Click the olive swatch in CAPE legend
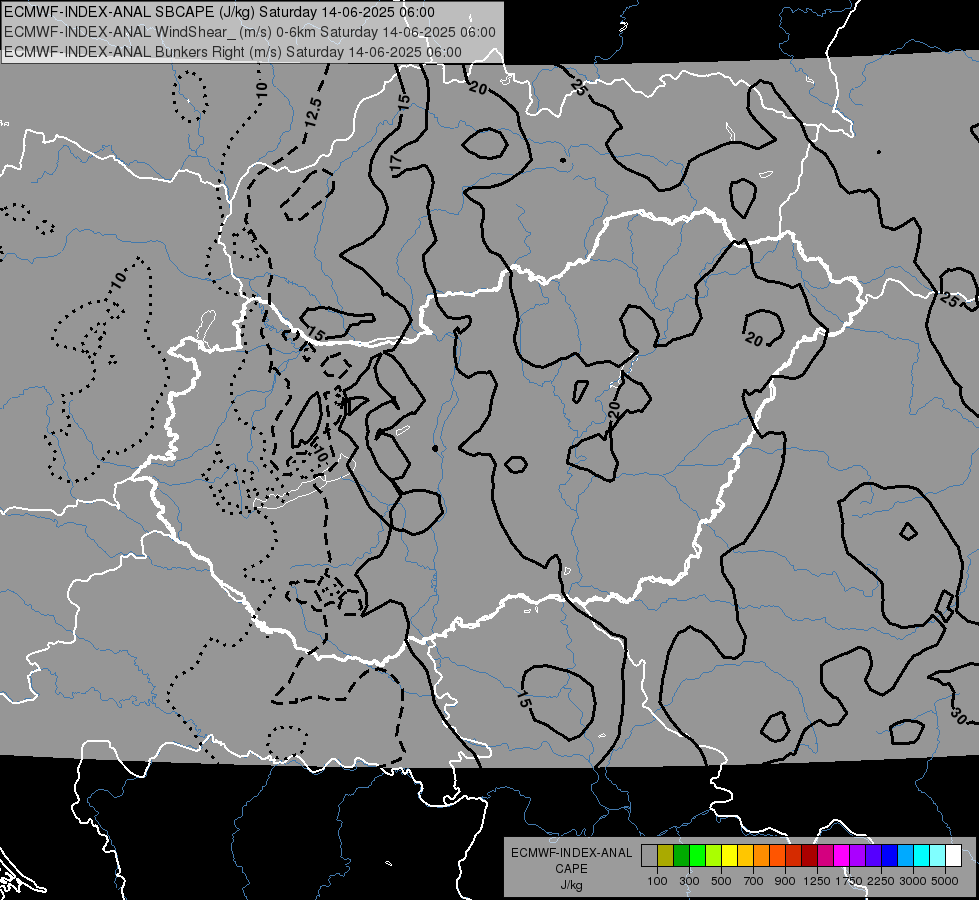Image resolution: width=979 pixels, height=900 pixels. 666,856
